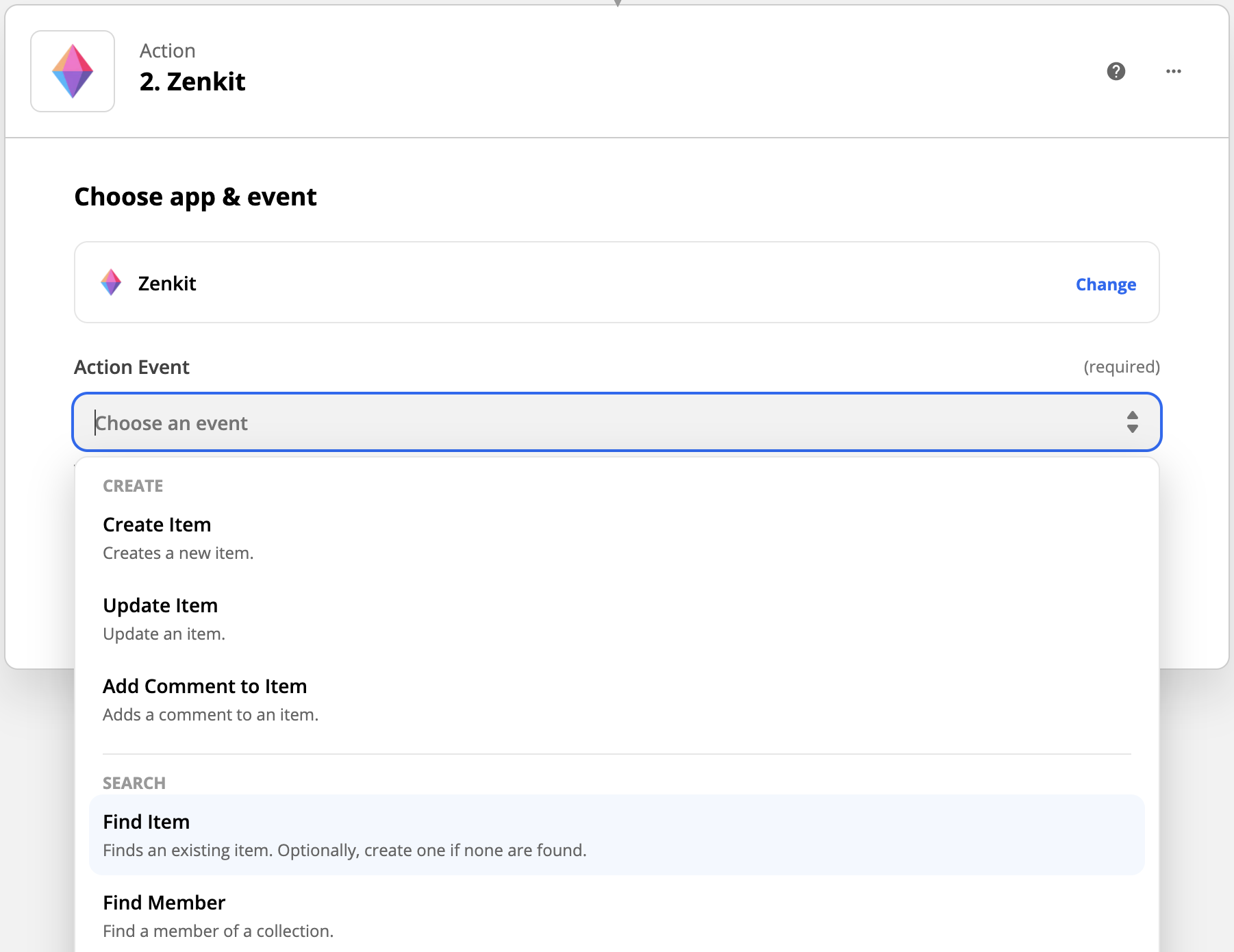Pick the Find Member search event
Viewport: 1234px width, 952px height.
tap(617, 916)
